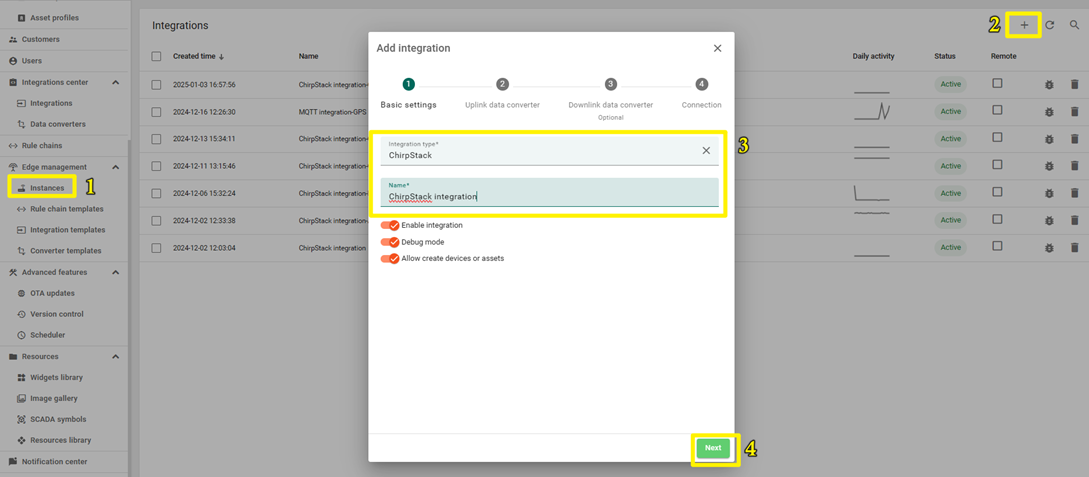This screenshot has width=1089, height=477.
Task: Open Converter templates
Action: point(64,251)
